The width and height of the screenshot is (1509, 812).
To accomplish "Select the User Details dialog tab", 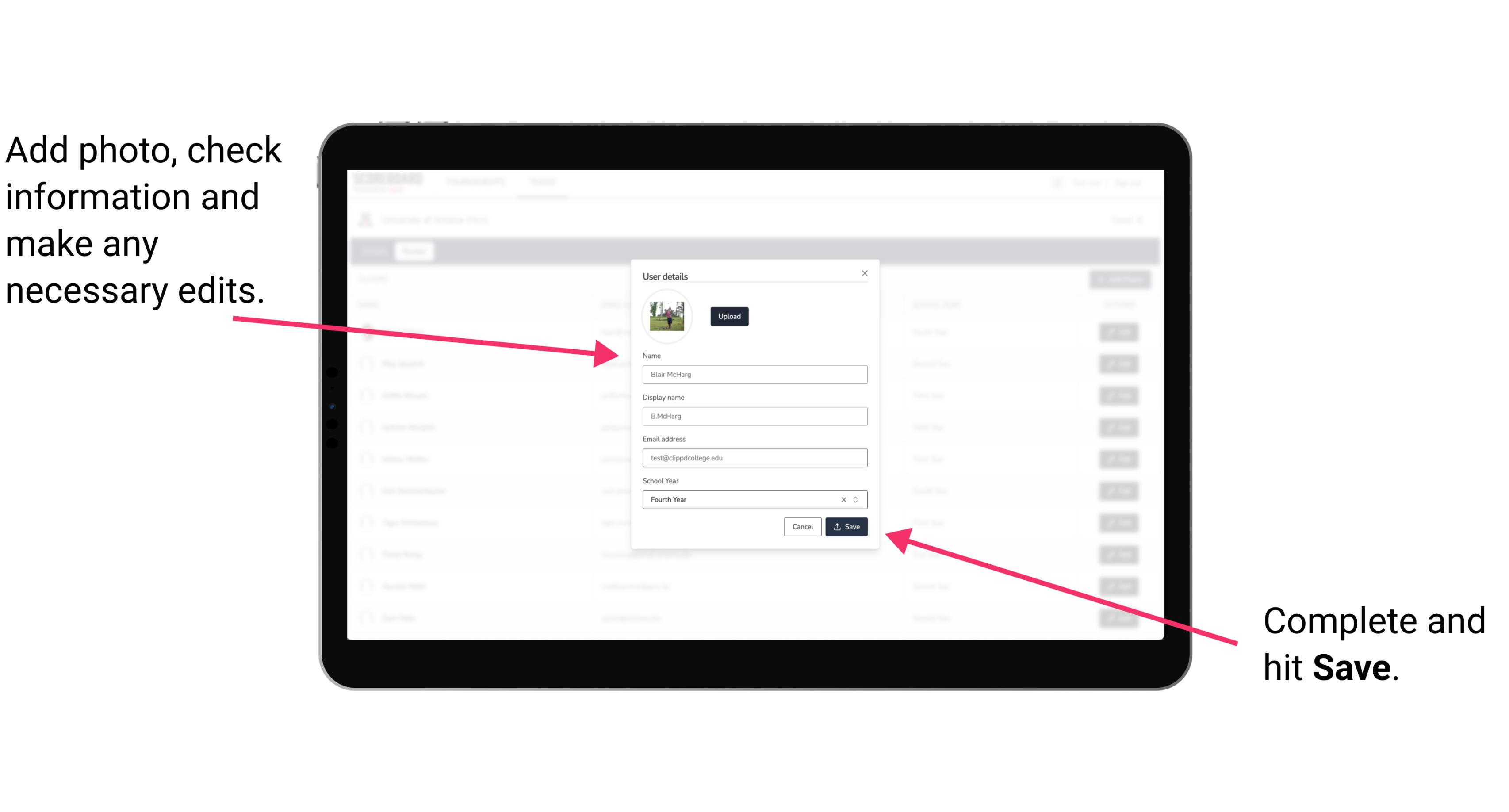I will 665,275.
